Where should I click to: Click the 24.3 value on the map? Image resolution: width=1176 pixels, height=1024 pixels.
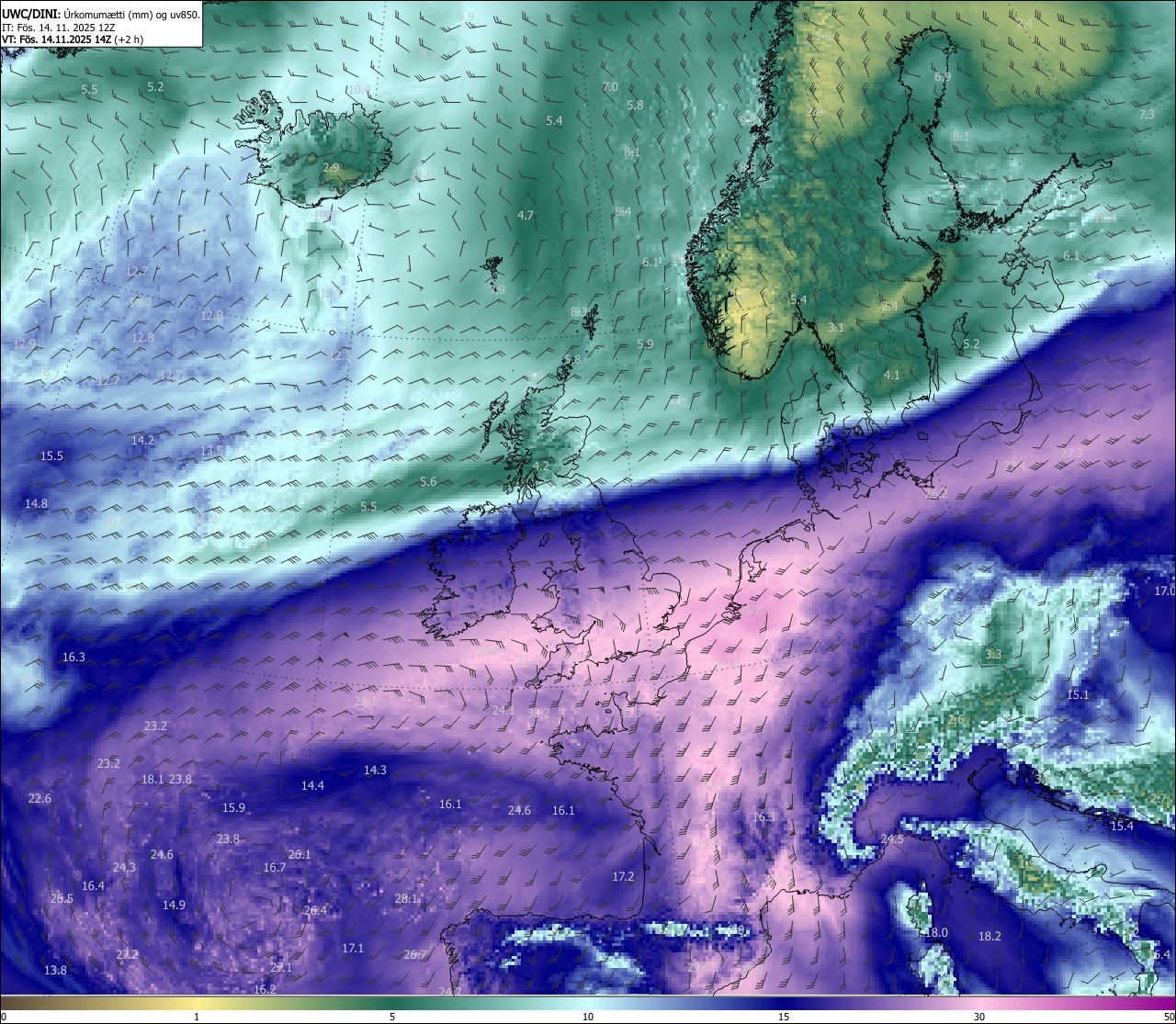coord(124,868)
